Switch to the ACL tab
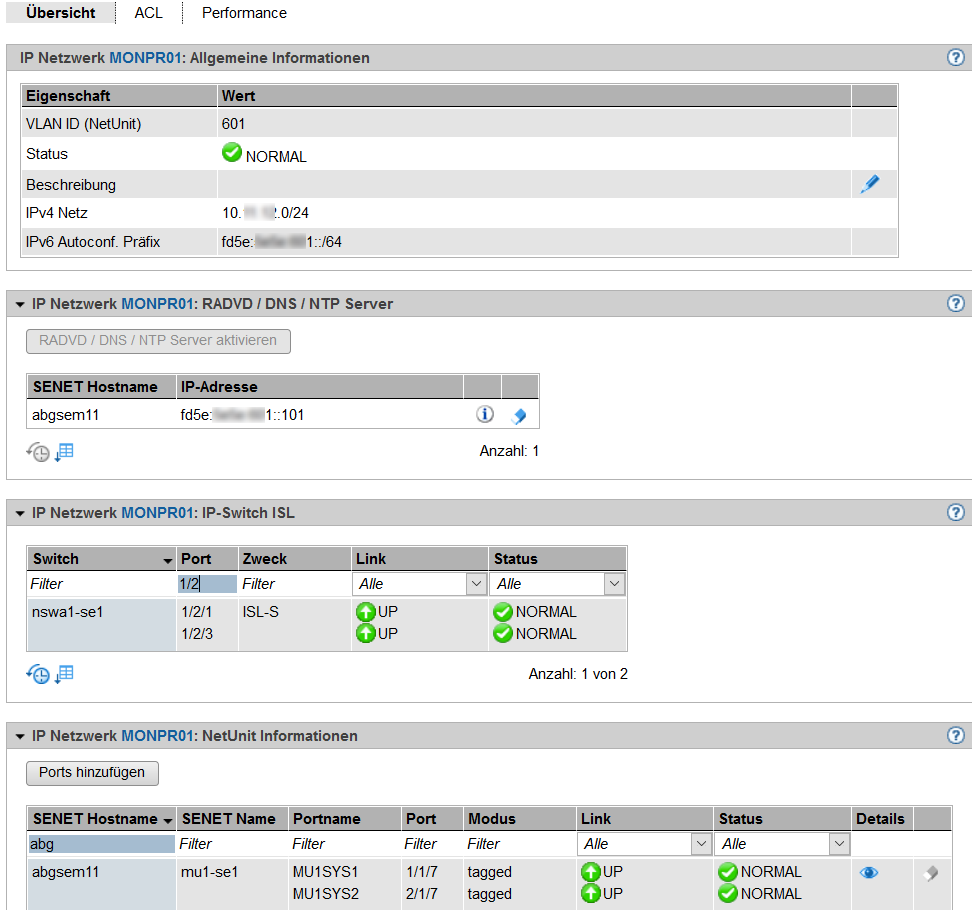This screenshot has height=910, width=972. coord(148,13)
